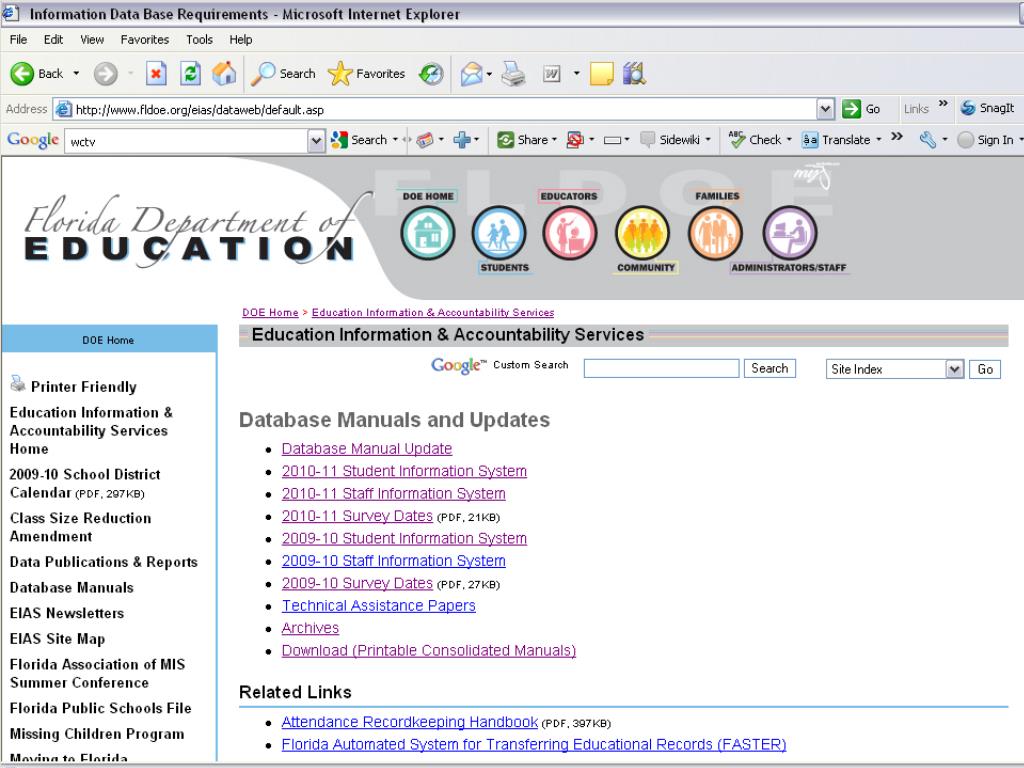Open the Students circle icon
1024x768 pixels.
(498, 233)
